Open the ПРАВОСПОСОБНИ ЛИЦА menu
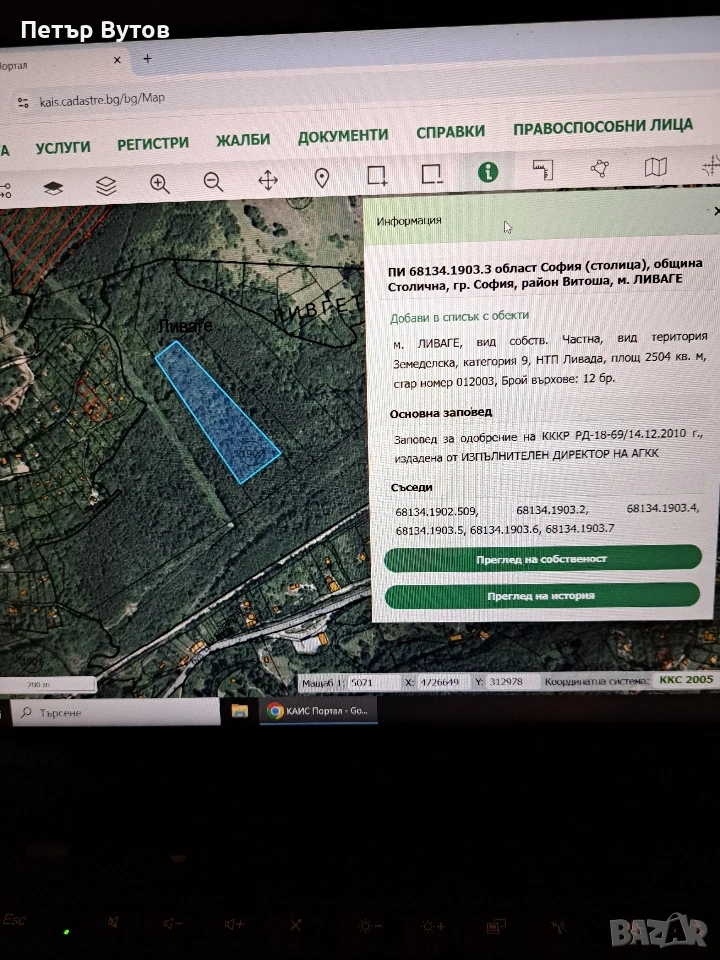The height and width of the screenshot is (960, 720). 603,127
